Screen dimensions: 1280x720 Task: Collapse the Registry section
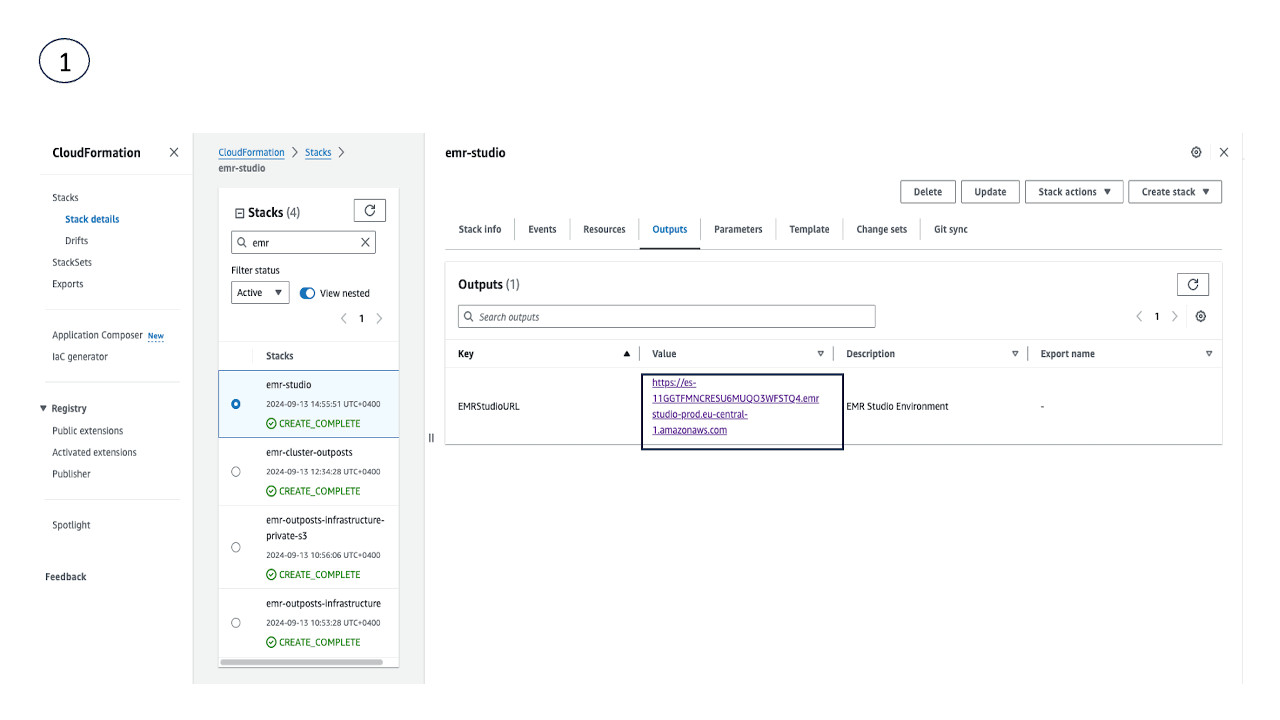44,409
